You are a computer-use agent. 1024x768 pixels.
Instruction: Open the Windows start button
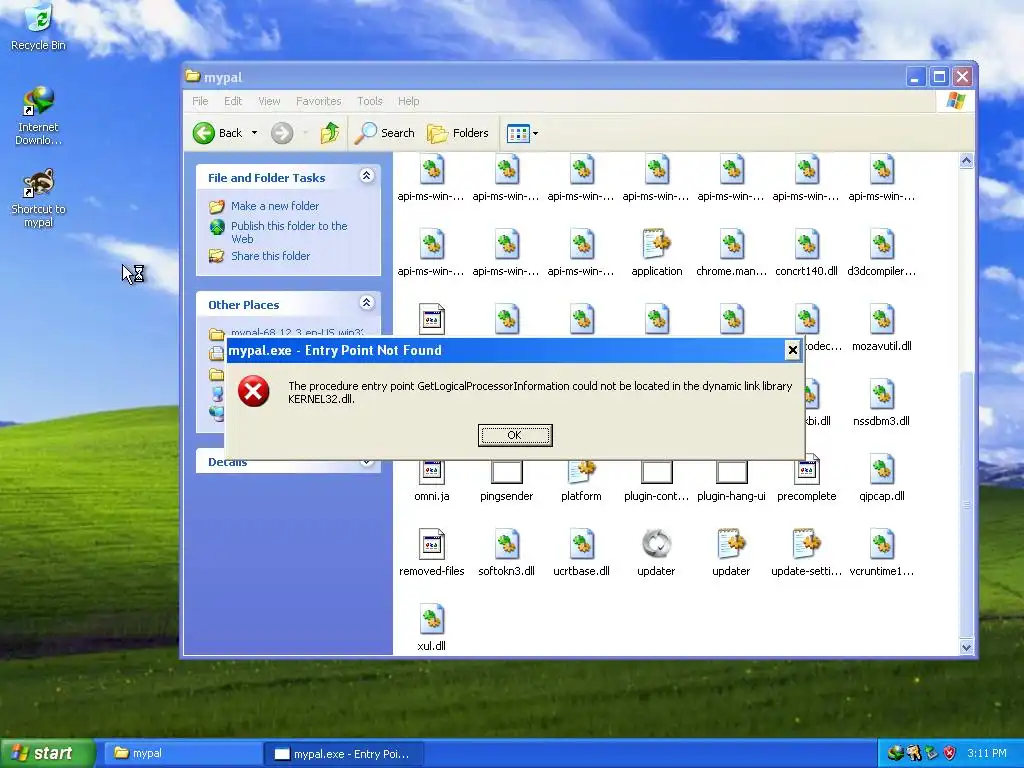point(47,753)
